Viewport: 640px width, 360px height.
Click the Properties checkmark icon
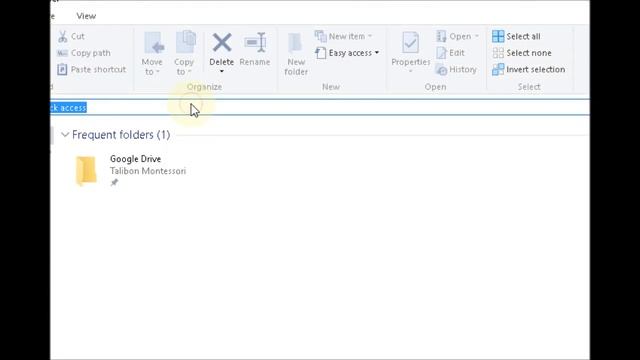coord(410,42)
